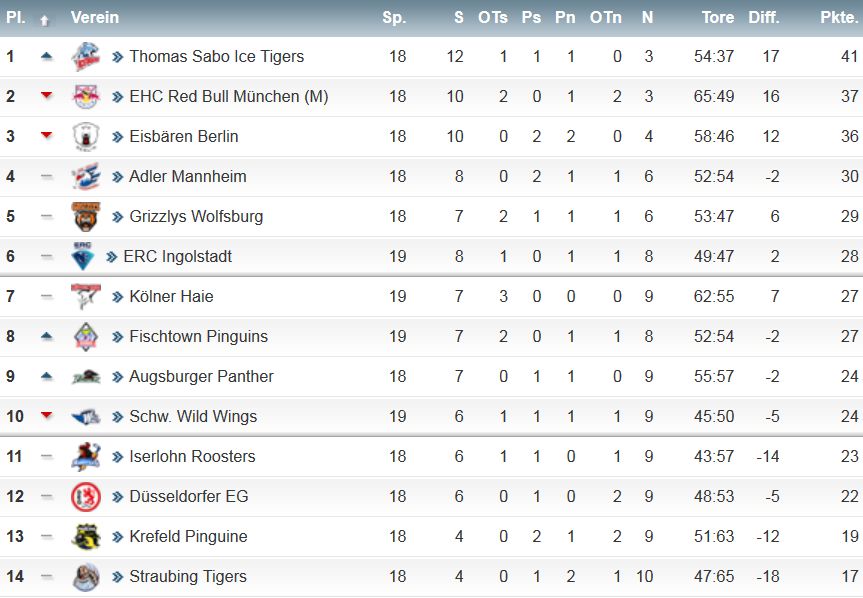Click the Thomas Sabo Ice Tigers logo

(x=86, y=56)
